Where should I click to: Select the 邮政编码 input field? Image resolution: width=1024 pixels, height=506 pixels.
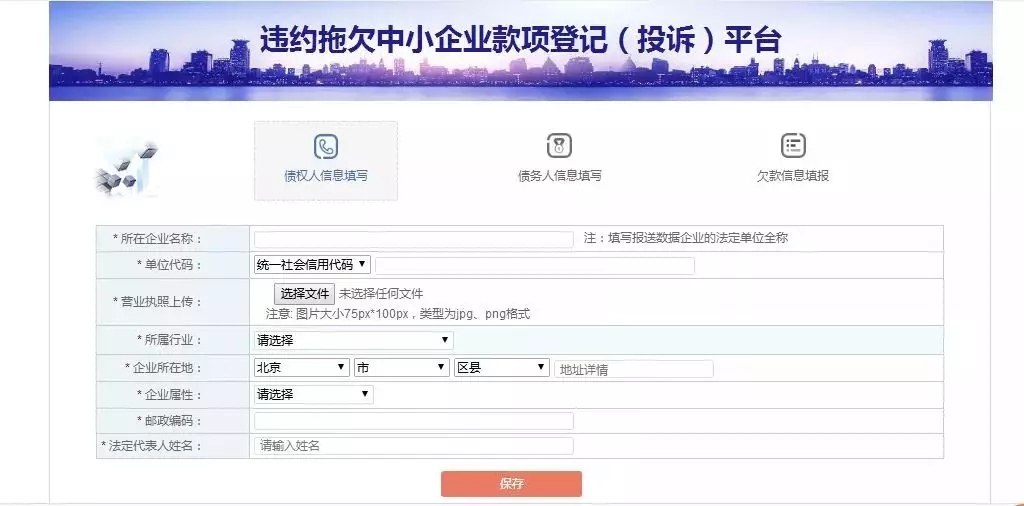tap(414, 421)
